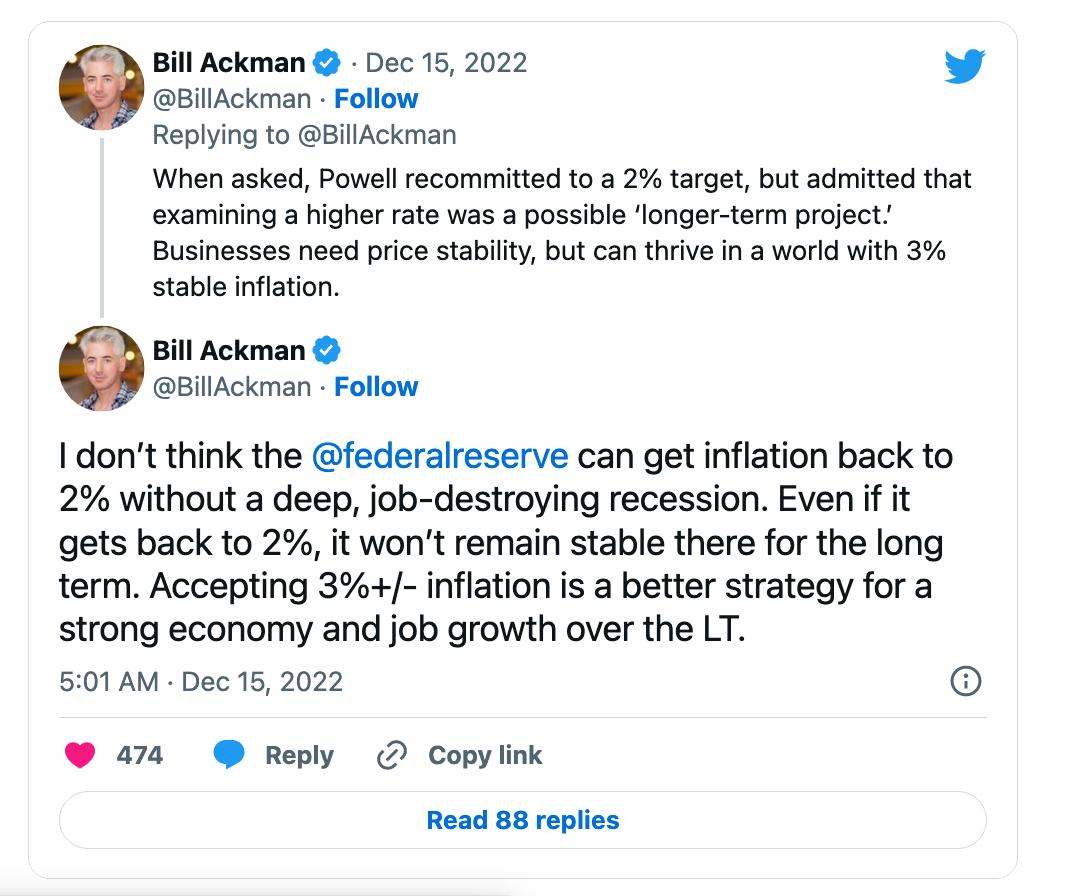Open the Dec 15, 2022 date in header
Viewport: 1080px width, 896px height.
coord(445,63)
